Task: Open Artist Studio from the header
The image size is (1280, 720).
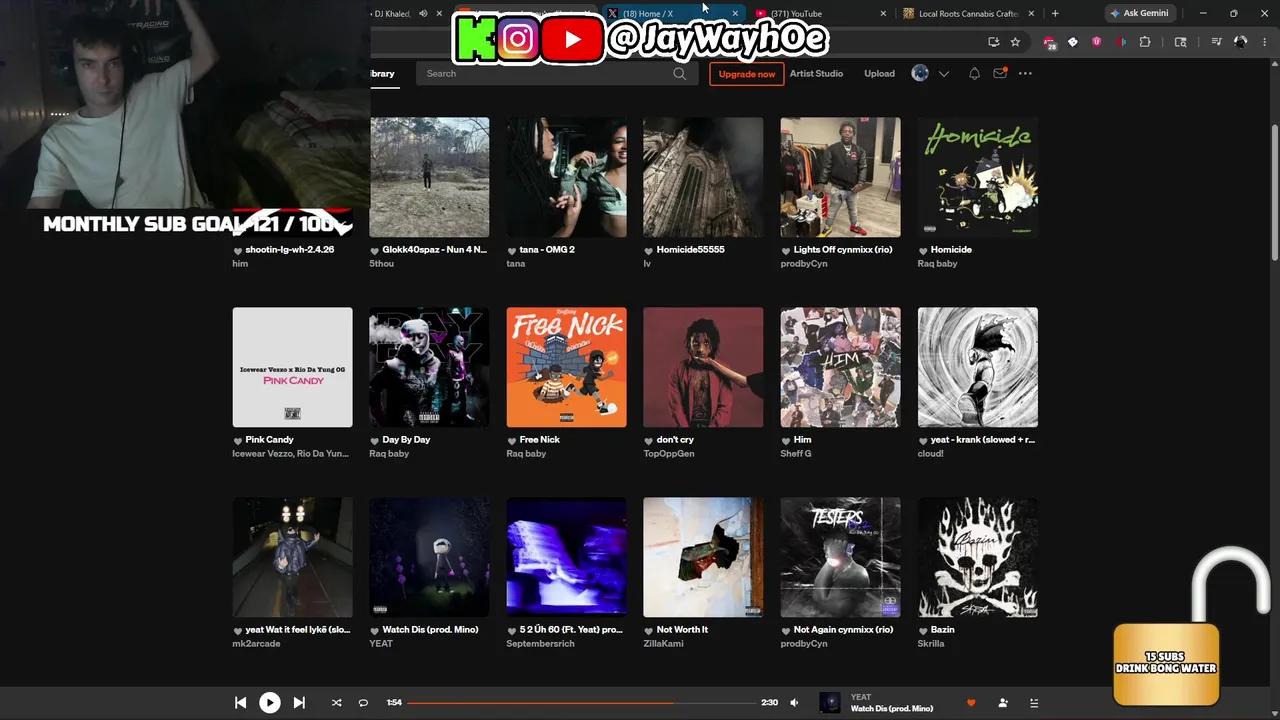Action: (x=816, y=73)
